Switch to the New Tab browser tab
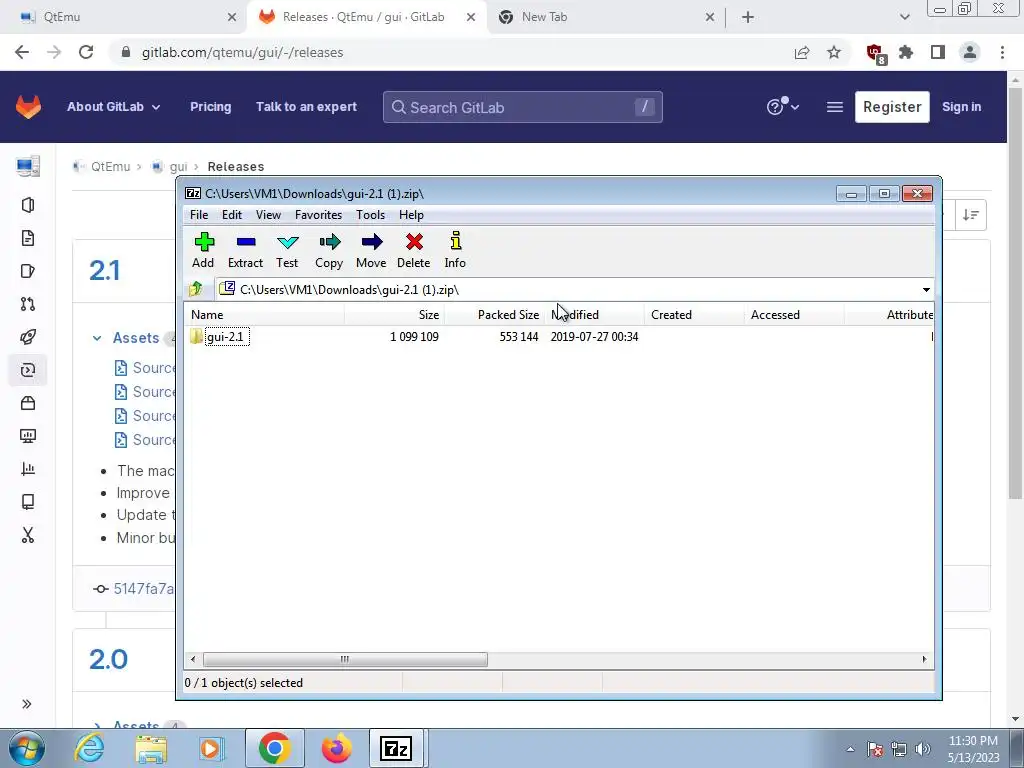 tap(604, 17)
